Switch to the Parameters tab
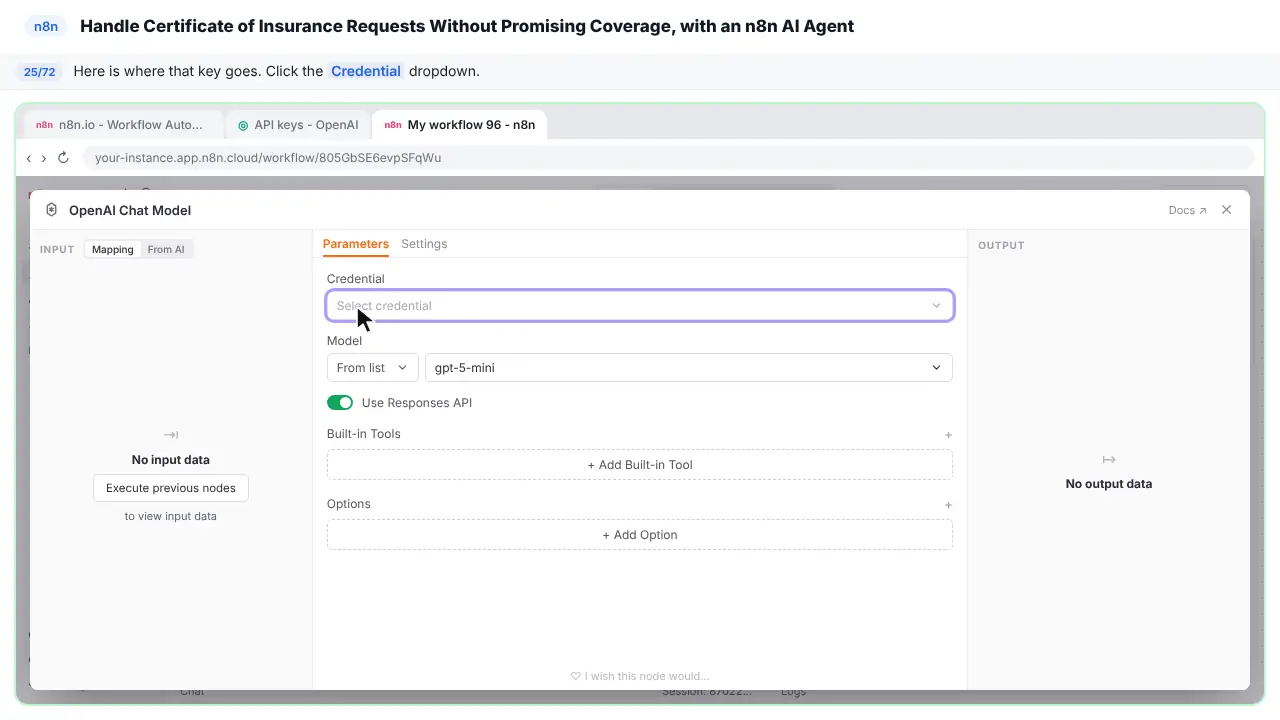The image size is (1280, 720). click(x=356, y=244)
